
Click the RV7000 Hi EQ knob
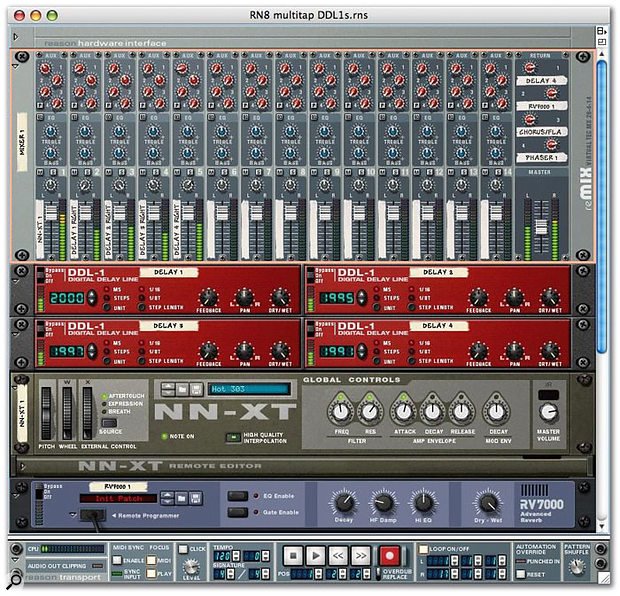click(x=423, y=503)
